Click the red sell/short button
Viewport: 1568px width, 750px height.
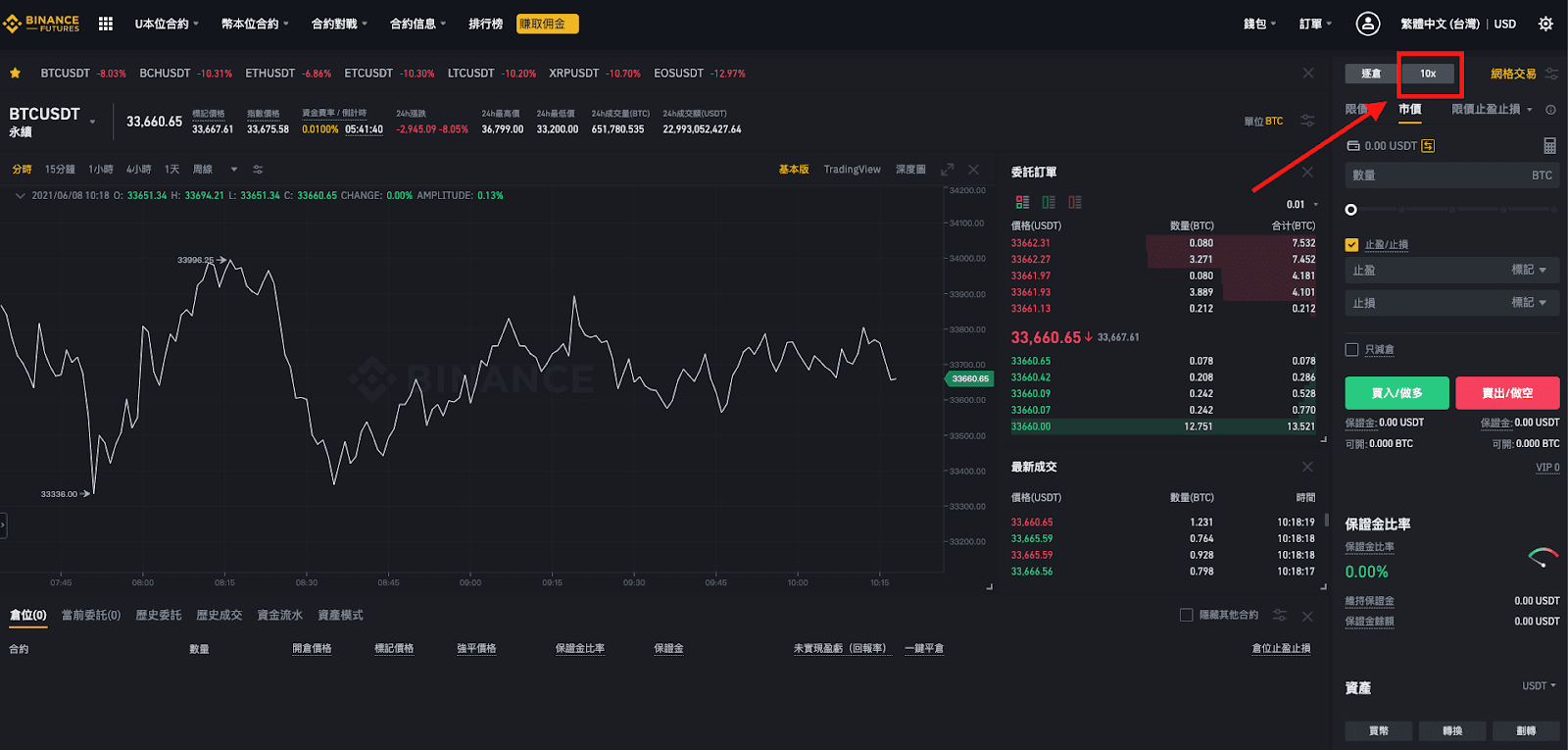point(1507,393)
